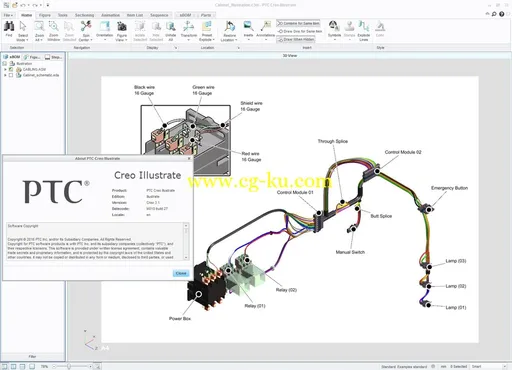Expand the CABLING.ASM tree node

pyautogui.click(x=5, y=69)
